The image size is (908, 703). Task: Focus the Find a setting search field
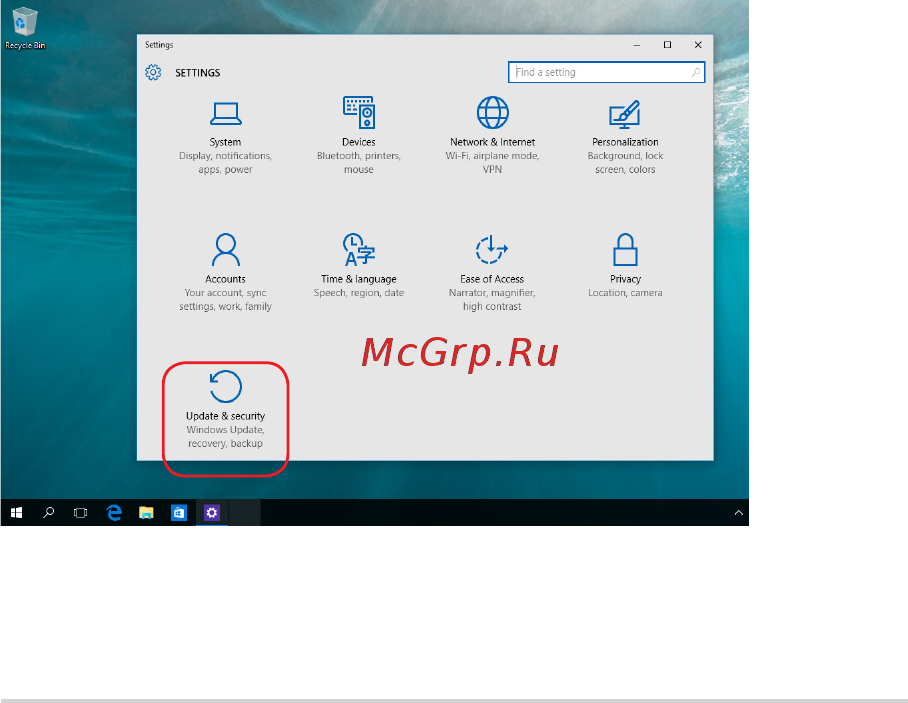(606, 72)
